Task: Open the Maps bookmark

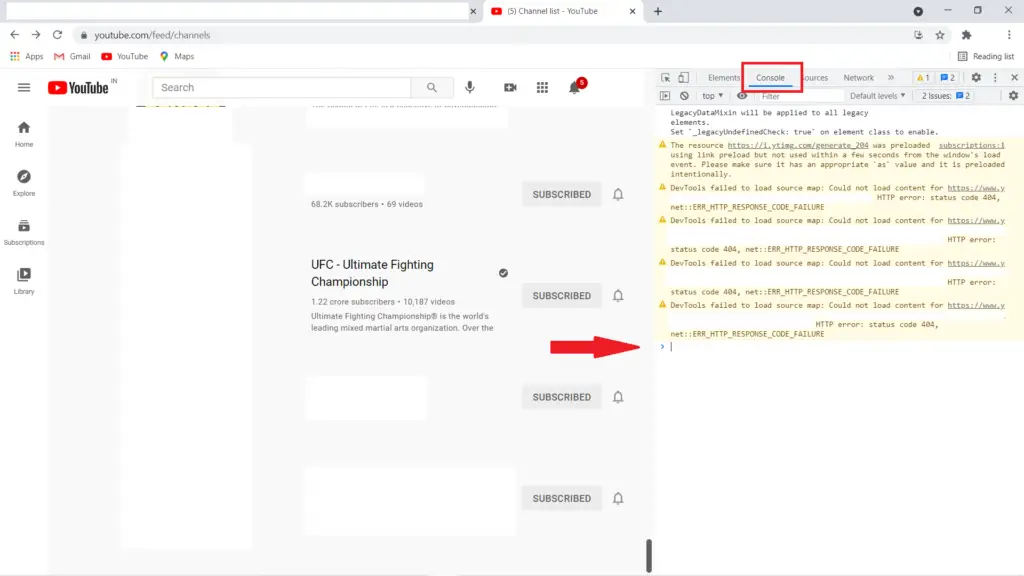Action: (177, 56)
